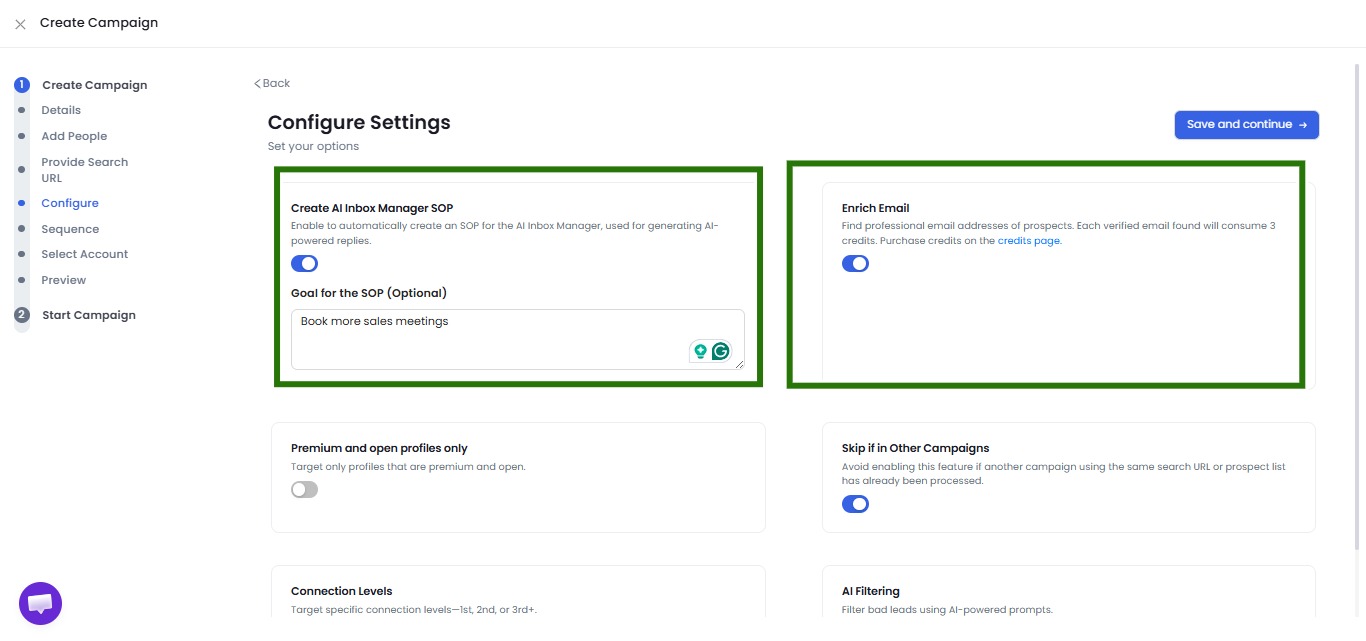Enable Premium and open profiles only

304,489
